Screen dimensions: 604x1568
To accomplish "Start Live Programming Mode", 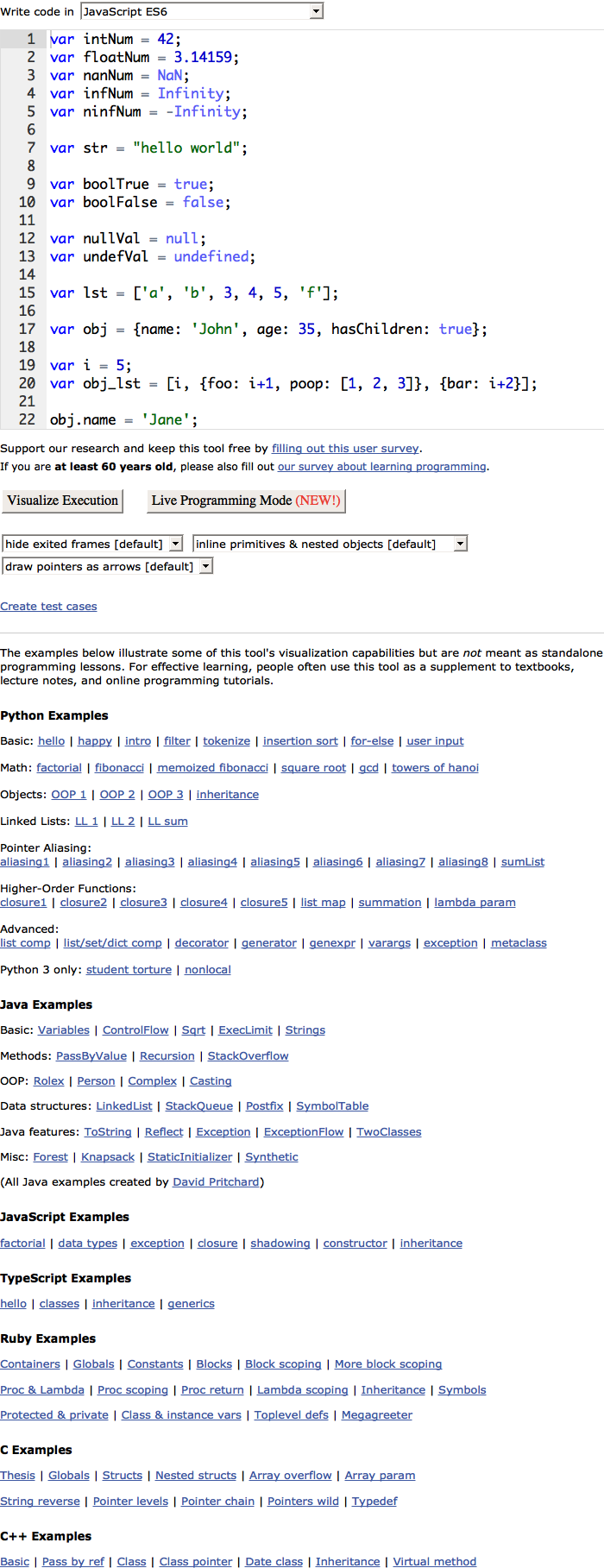I will coord(246,501).
